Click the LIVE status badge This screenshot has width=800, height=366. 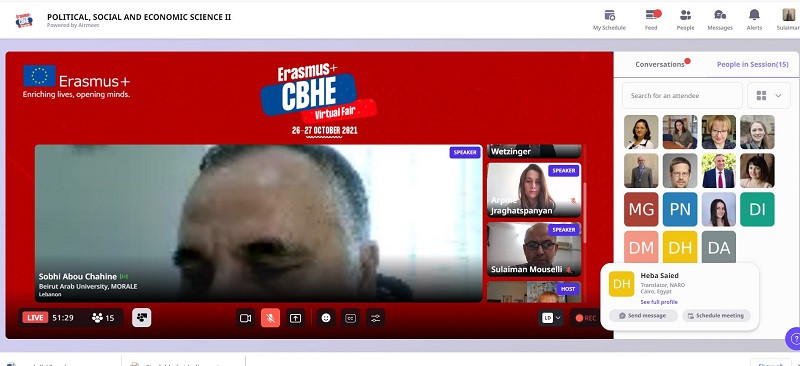[x=35, y=318]
